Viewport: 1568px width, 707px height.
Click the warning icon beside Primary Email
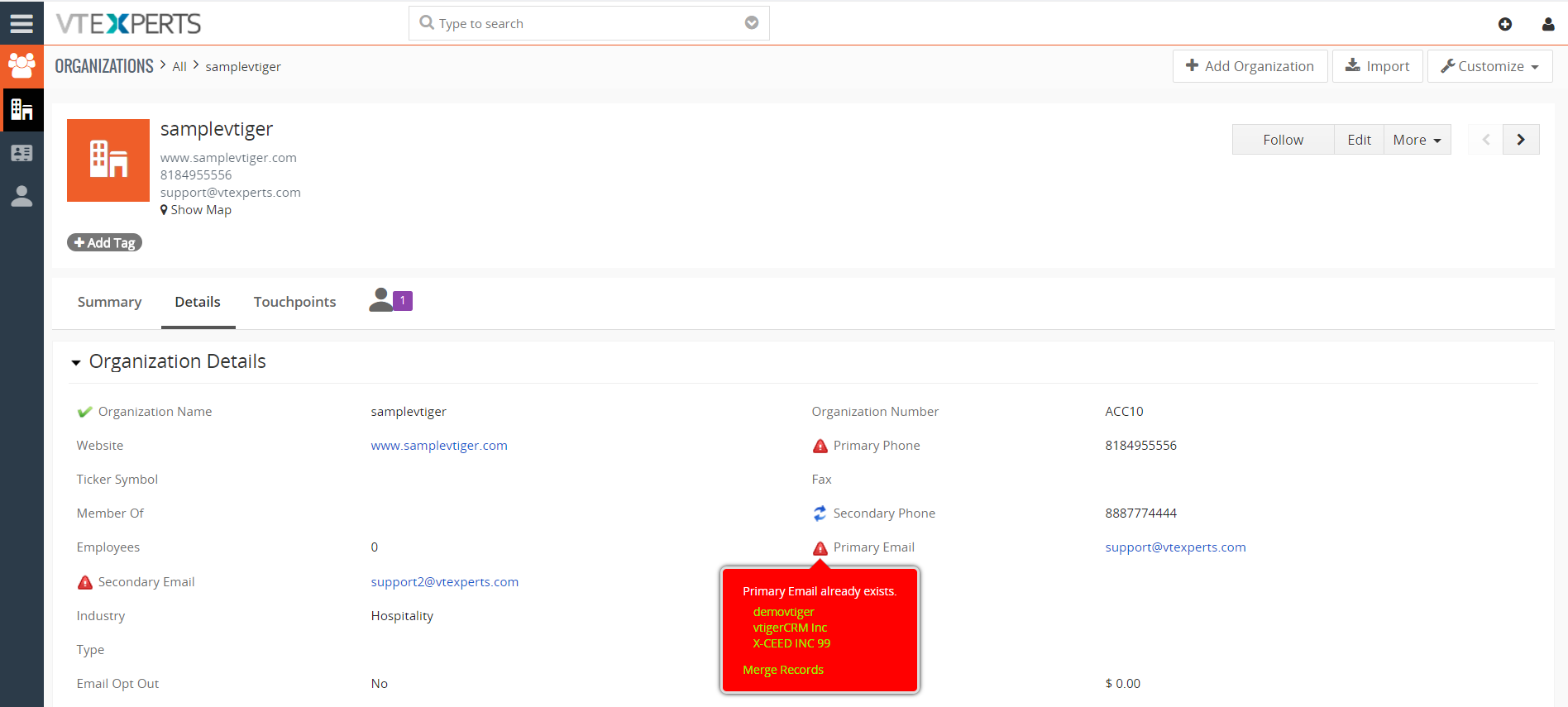click(x=820, y=547)
